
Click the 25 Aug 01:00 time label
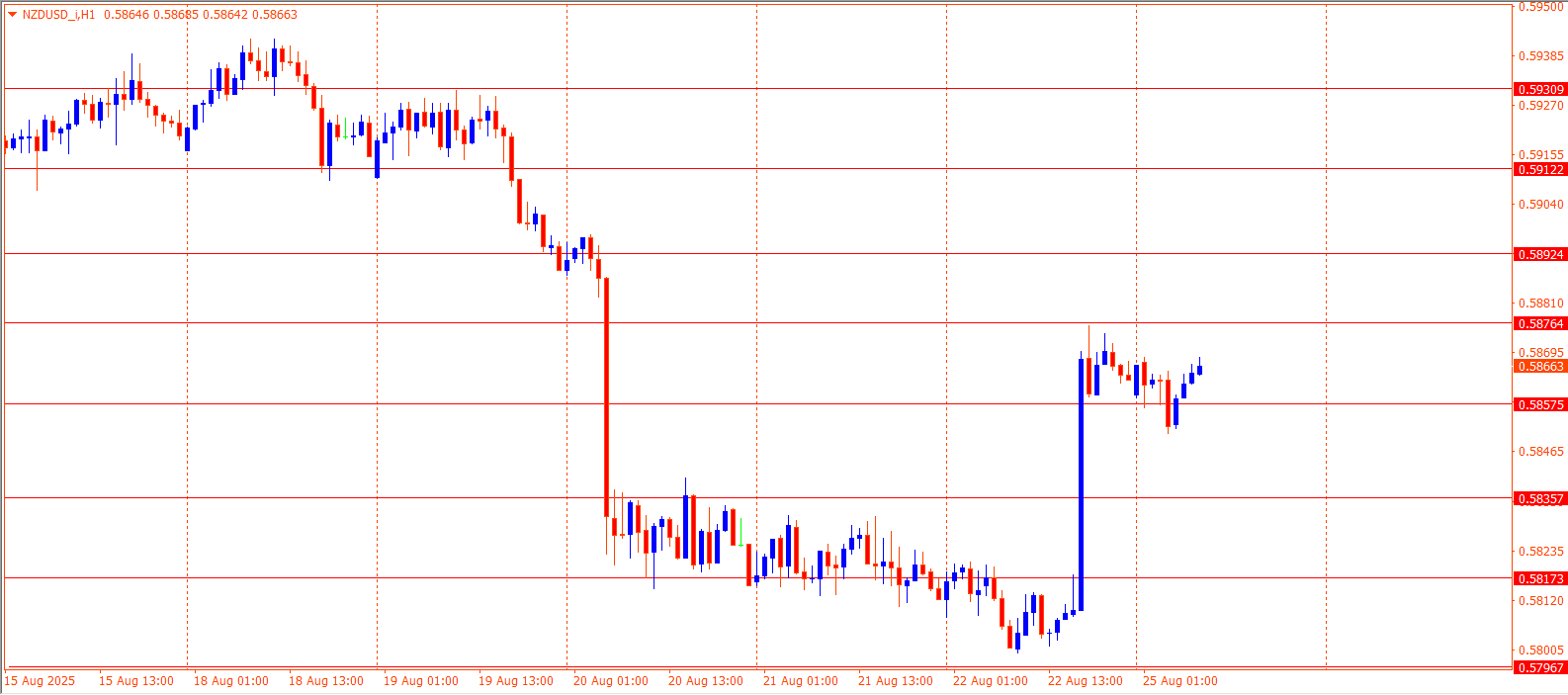[1180, 681]
